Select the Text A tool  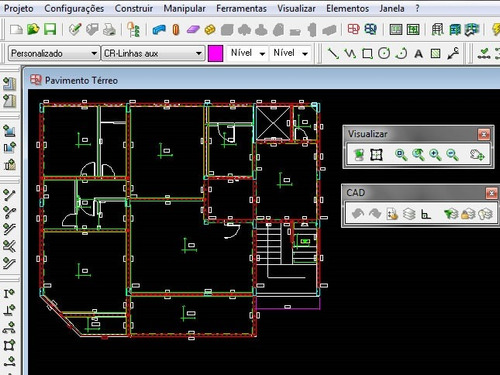pyautogui.click(x=418, y=54)
